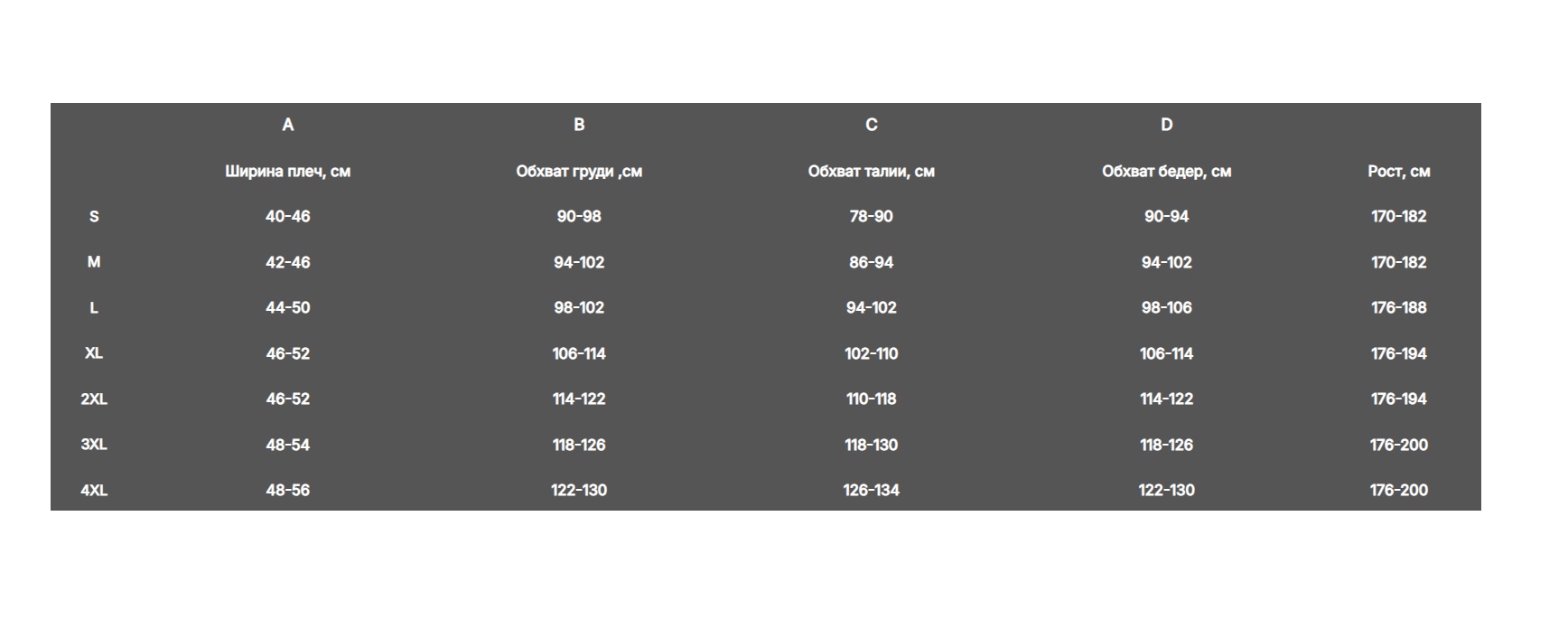
Task: Click the column letter B
Action: click(x=579, y=125)
